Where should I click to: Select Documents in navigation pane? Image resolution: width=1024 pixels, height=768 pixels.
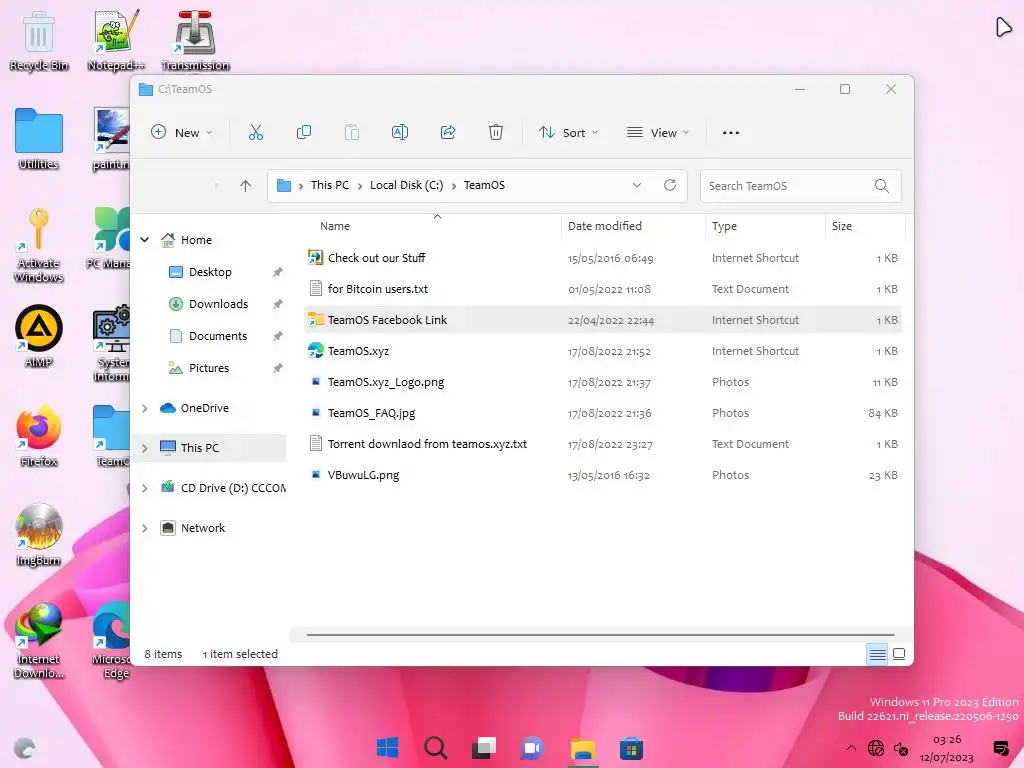coord(217,336)
